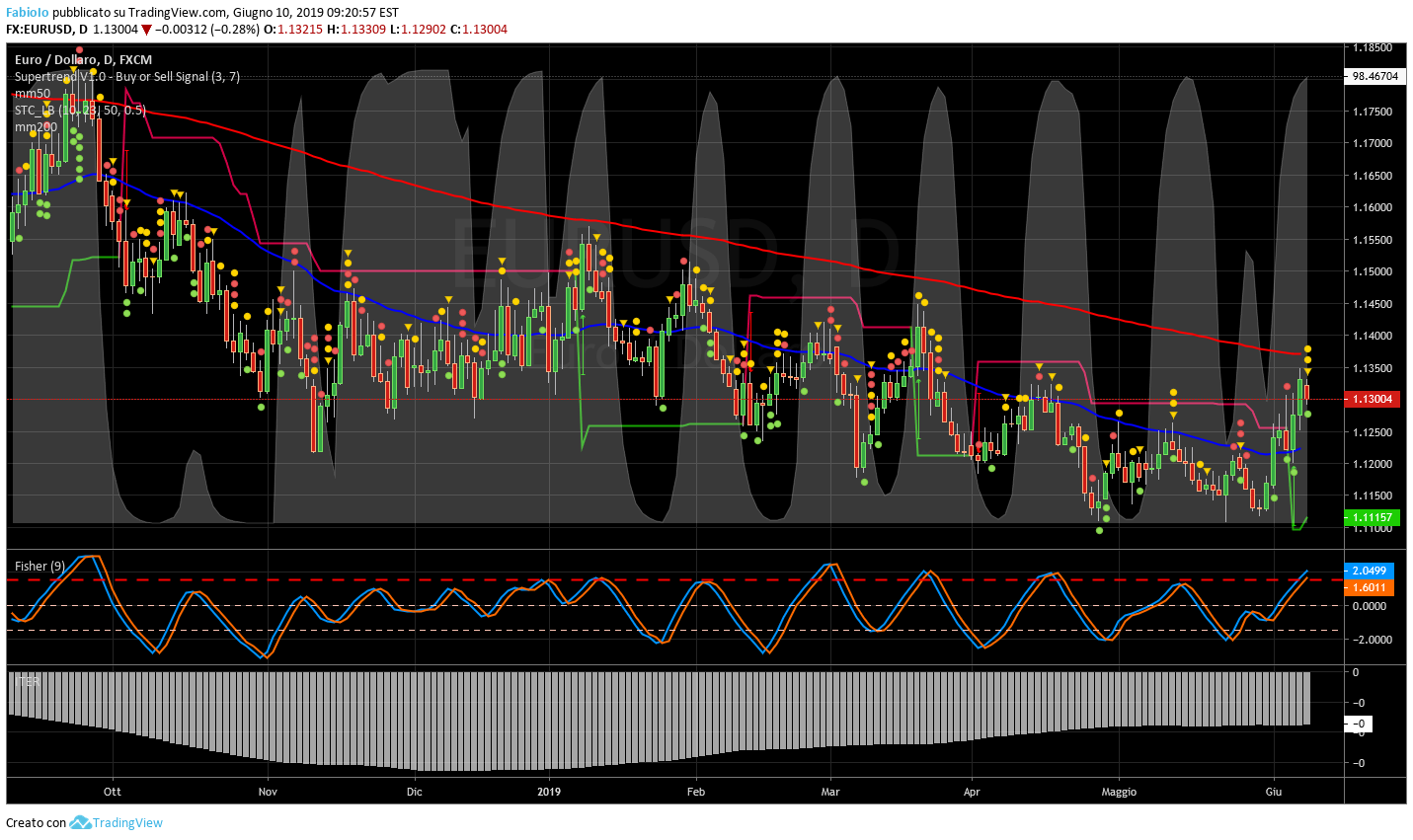
Task: Select the low price L:1.12902 value
Action: click(x=419, y=30)
